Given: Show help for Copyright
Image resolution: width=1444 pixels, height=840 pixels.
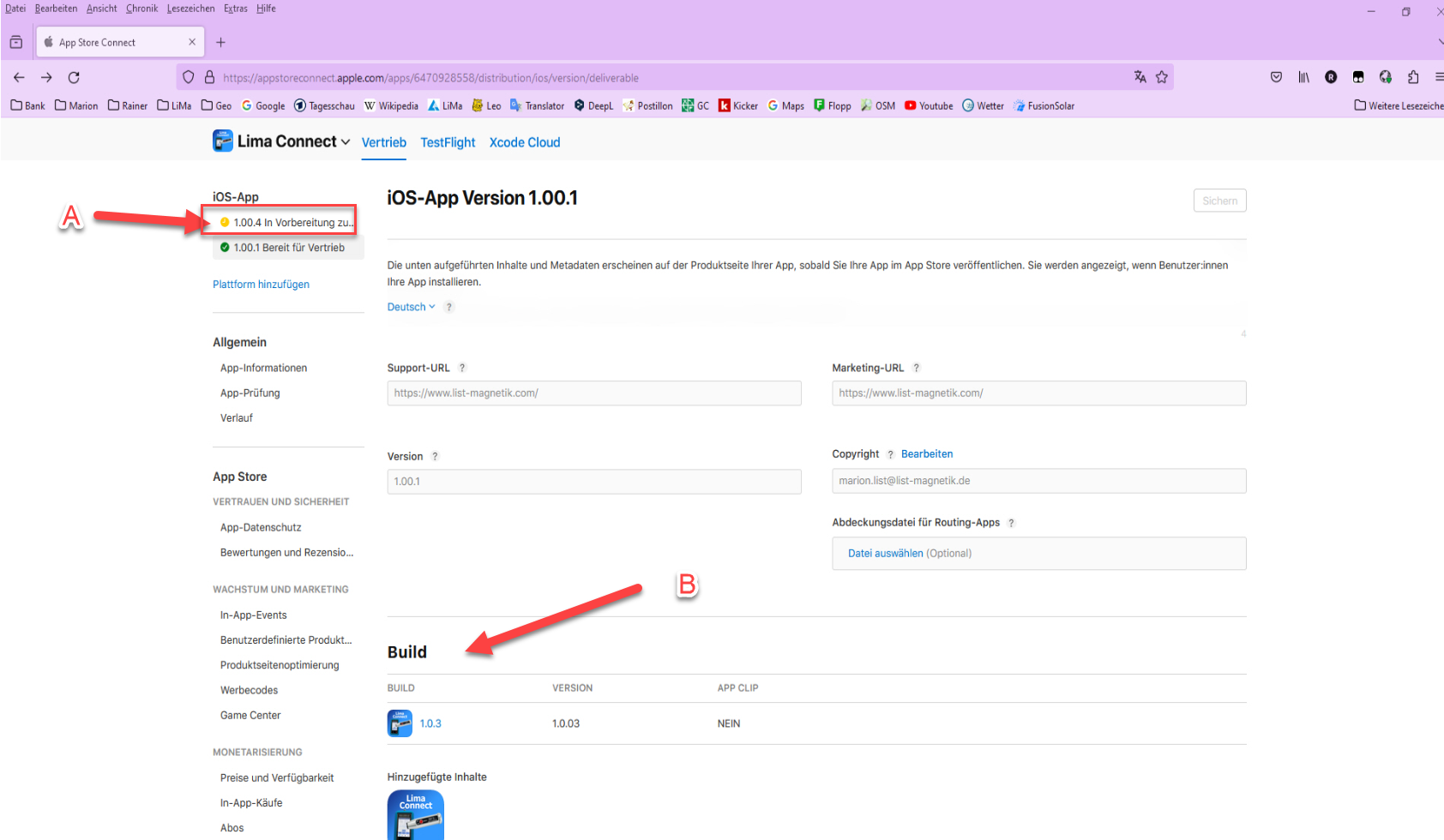Looking at the screenshot, I should click(891, 454).
